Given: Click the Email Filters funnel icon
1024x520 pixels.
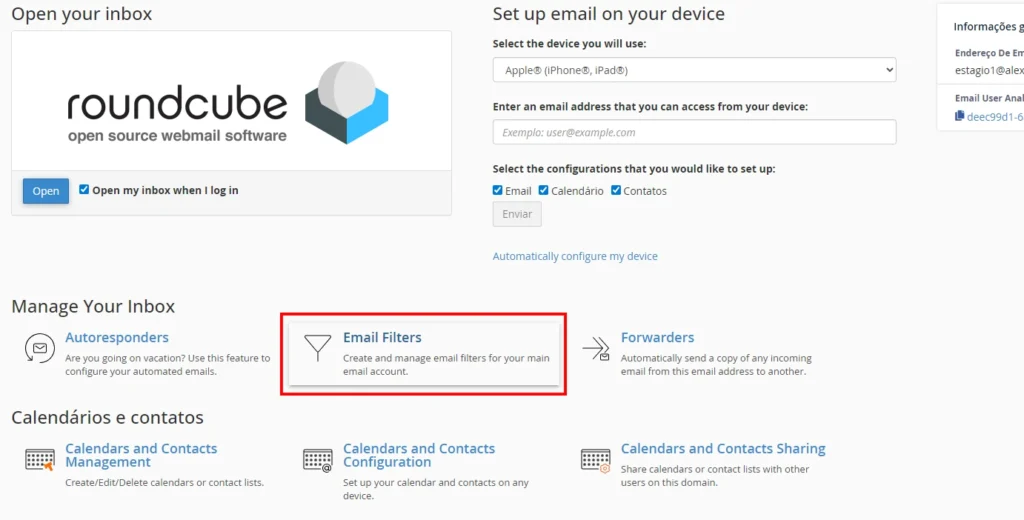Looking at the screenshot, I should (317, 348).
